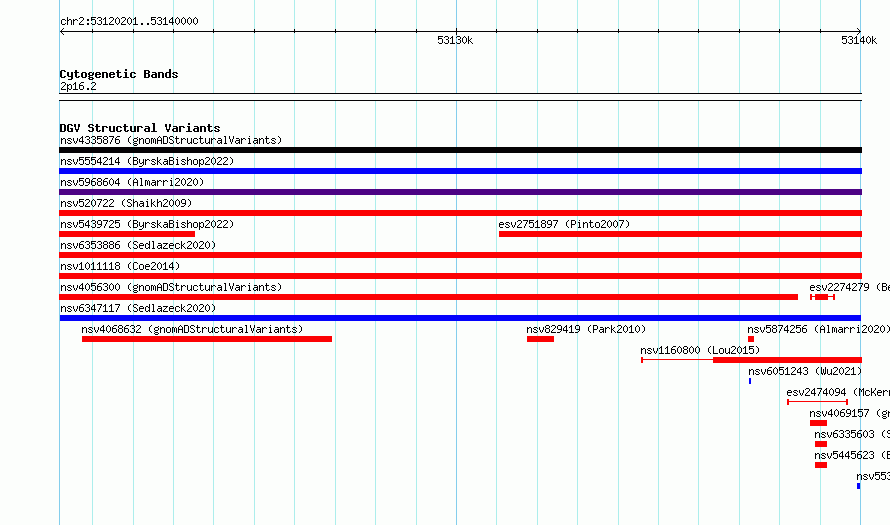890x525 pixels.
Task: Open esv2751897 (Pinto2007) label
Action: pyautogui.click(x=564, y=224)
